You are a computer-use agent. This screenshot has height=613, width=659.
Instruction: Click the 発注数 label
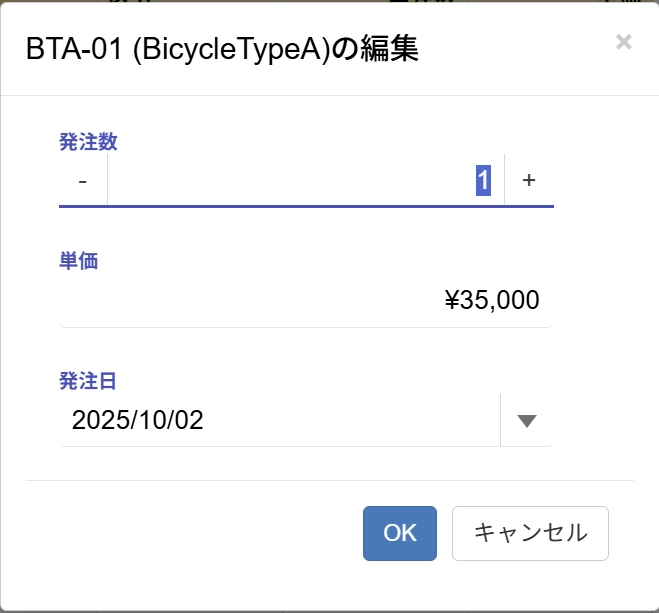[88, 142]
